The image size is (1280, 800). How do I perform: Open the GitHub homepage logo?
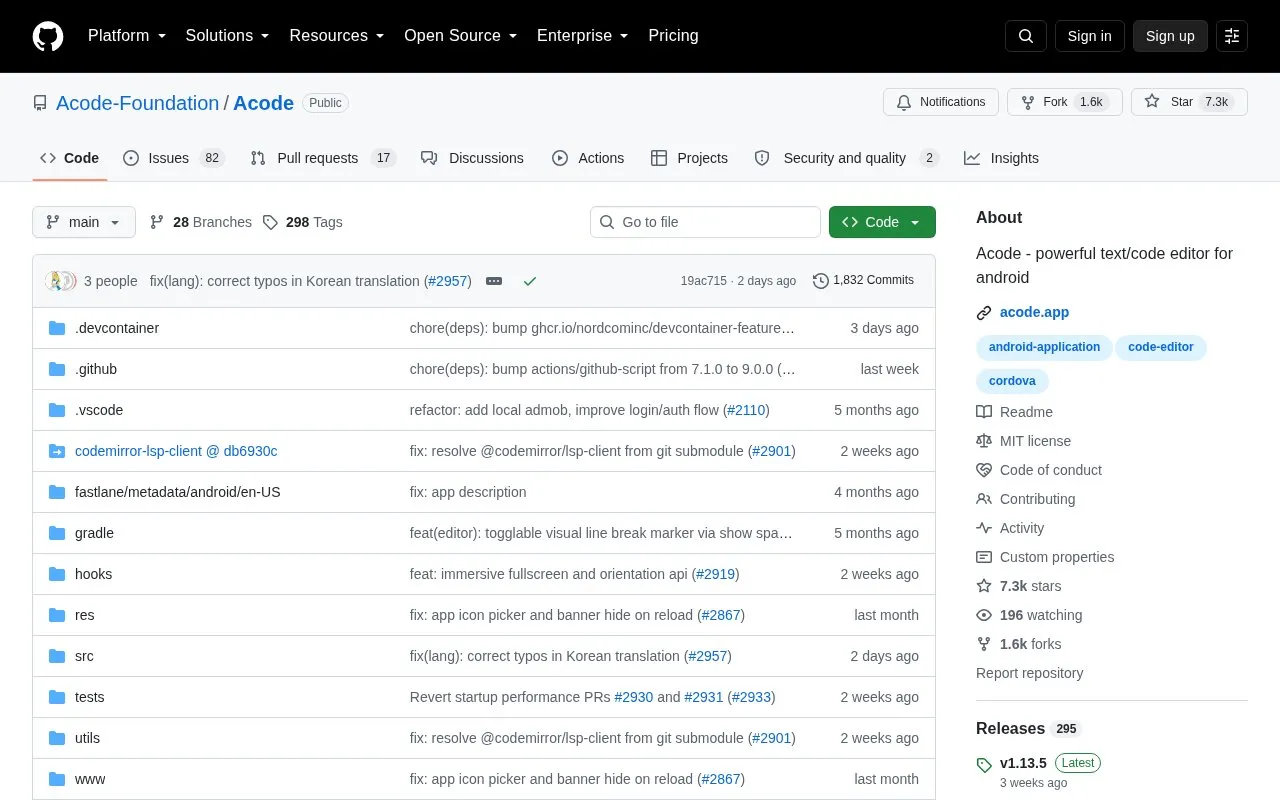[48, 36]
